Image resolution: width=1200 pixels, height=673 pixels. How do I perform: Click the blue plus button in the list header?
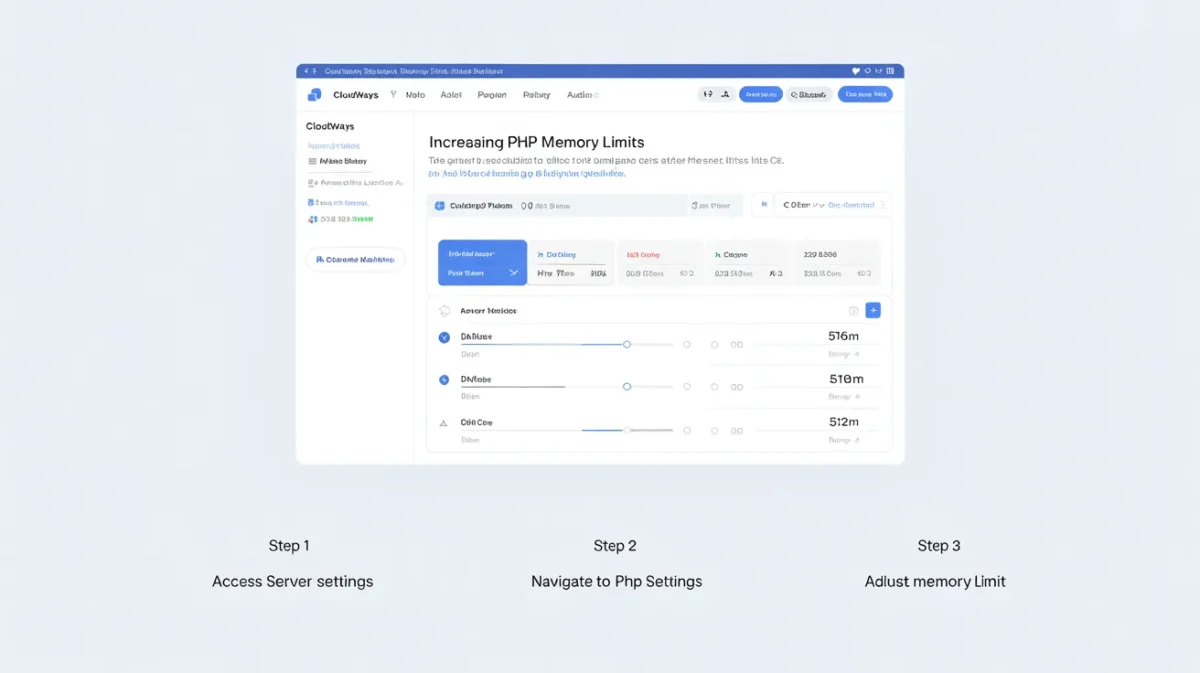pyautogui.click(x=873, y=311)
